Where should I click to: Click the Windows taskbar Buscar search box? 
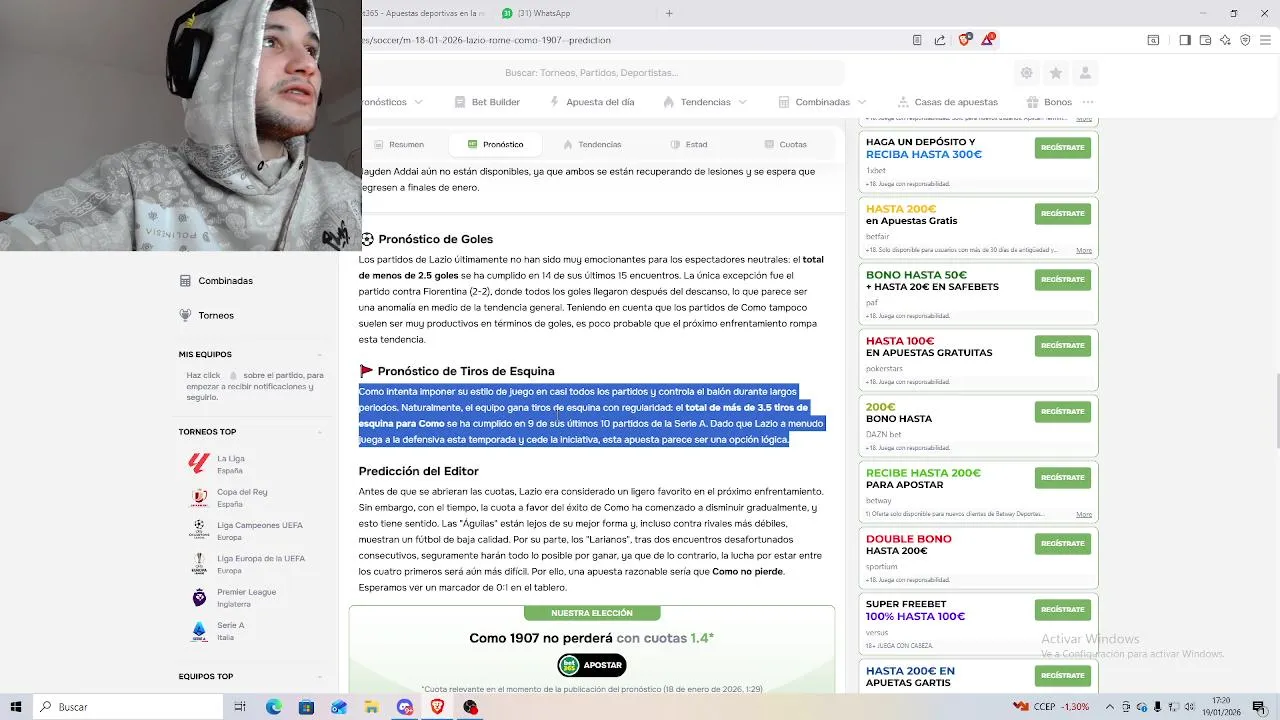click(128, 707)
